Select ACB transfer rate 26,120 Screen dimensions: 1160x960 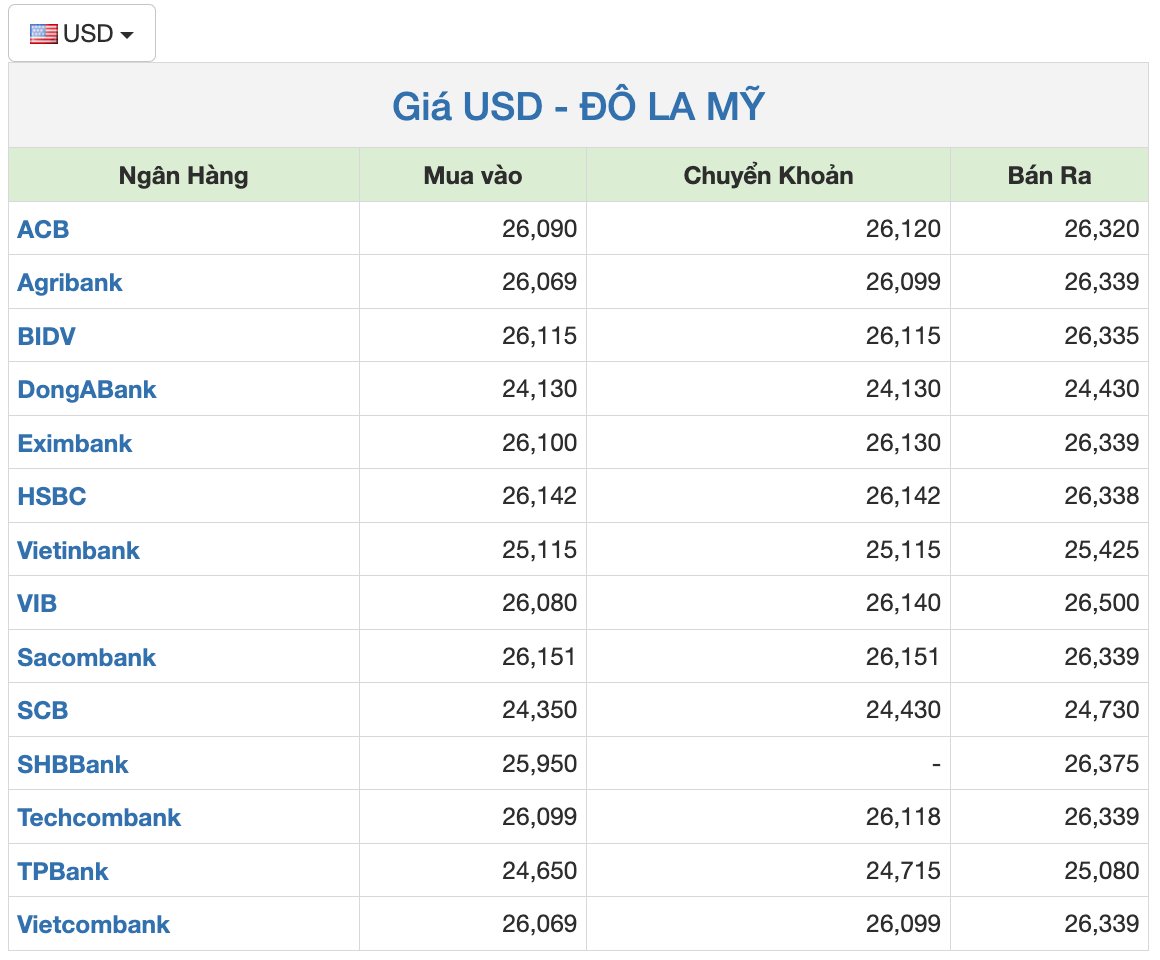[x=903, y=229]
